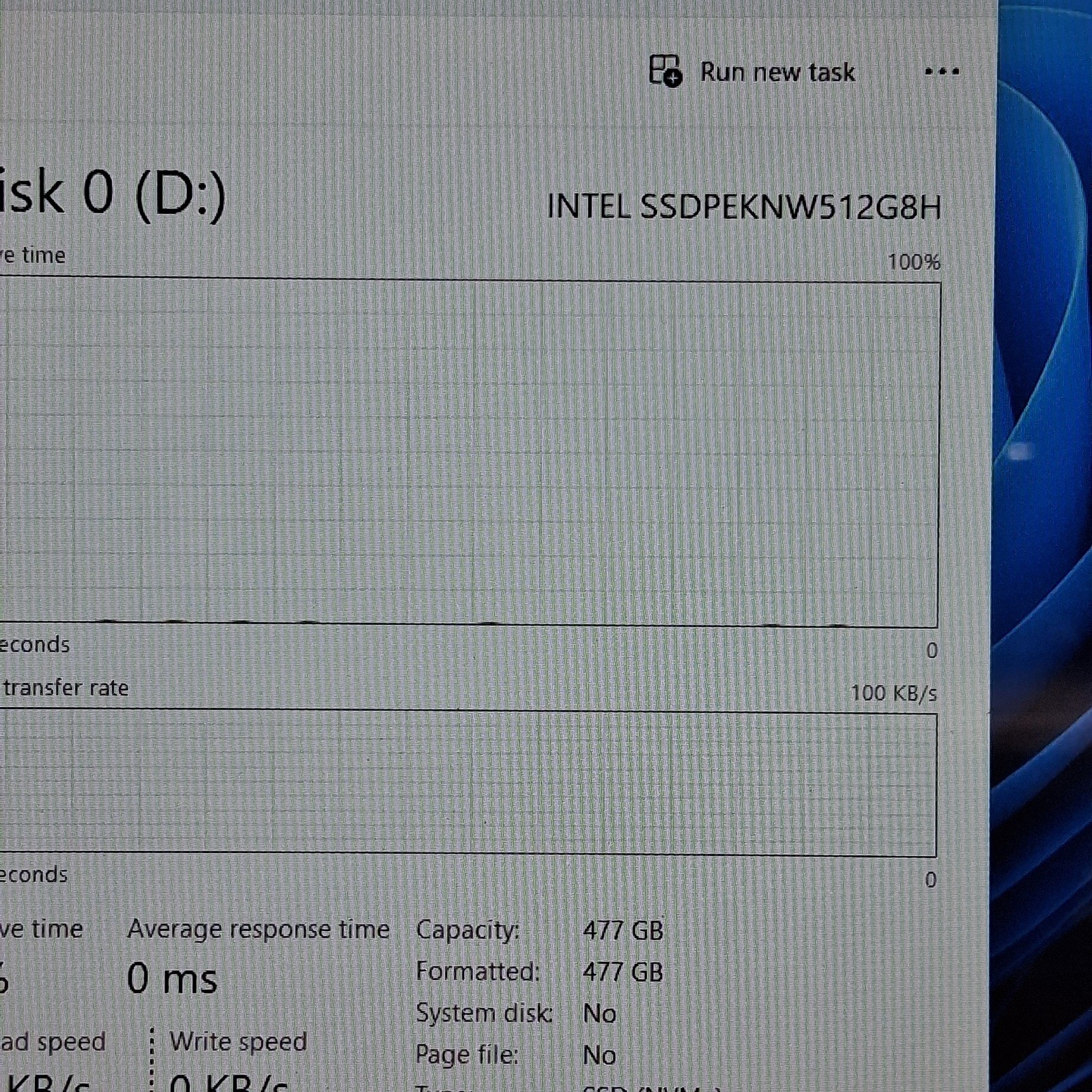Click the Write speed label
Screen dimensions: 1092x1092
[x=238, y=1041]
